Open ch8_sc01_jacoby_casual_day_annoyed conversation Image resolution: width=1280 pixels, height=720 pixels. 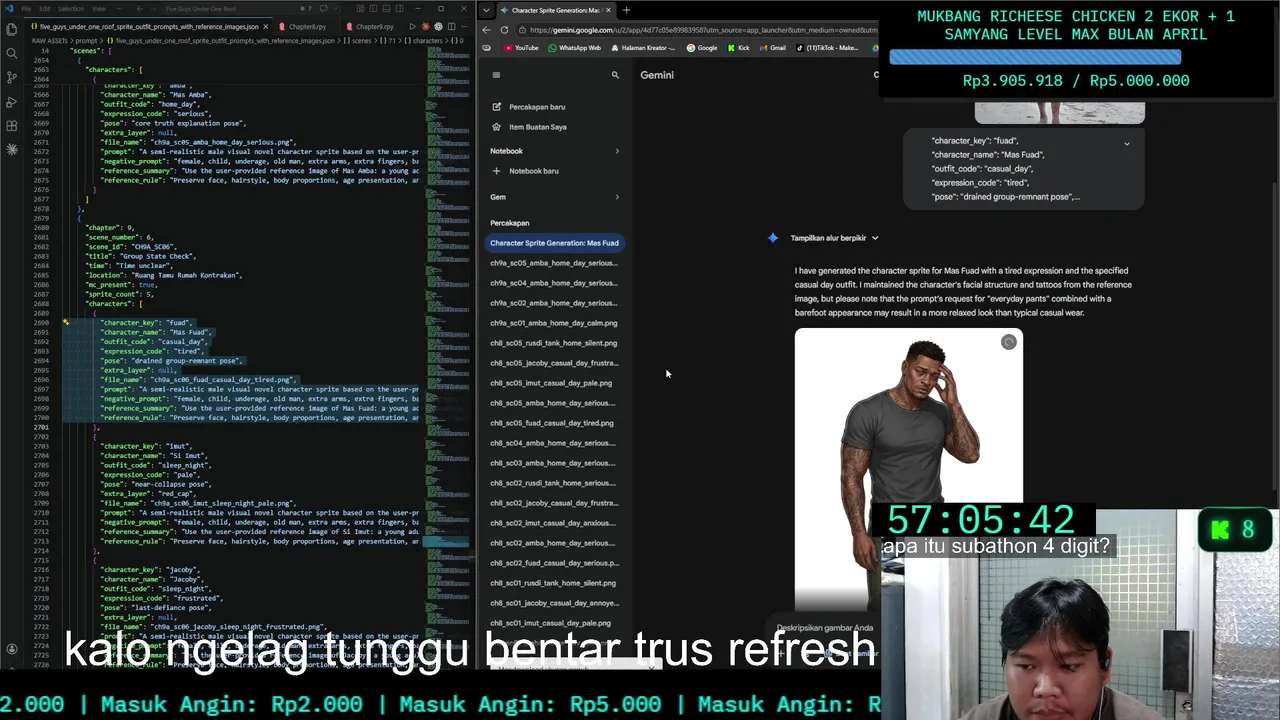tap(554, 603)
